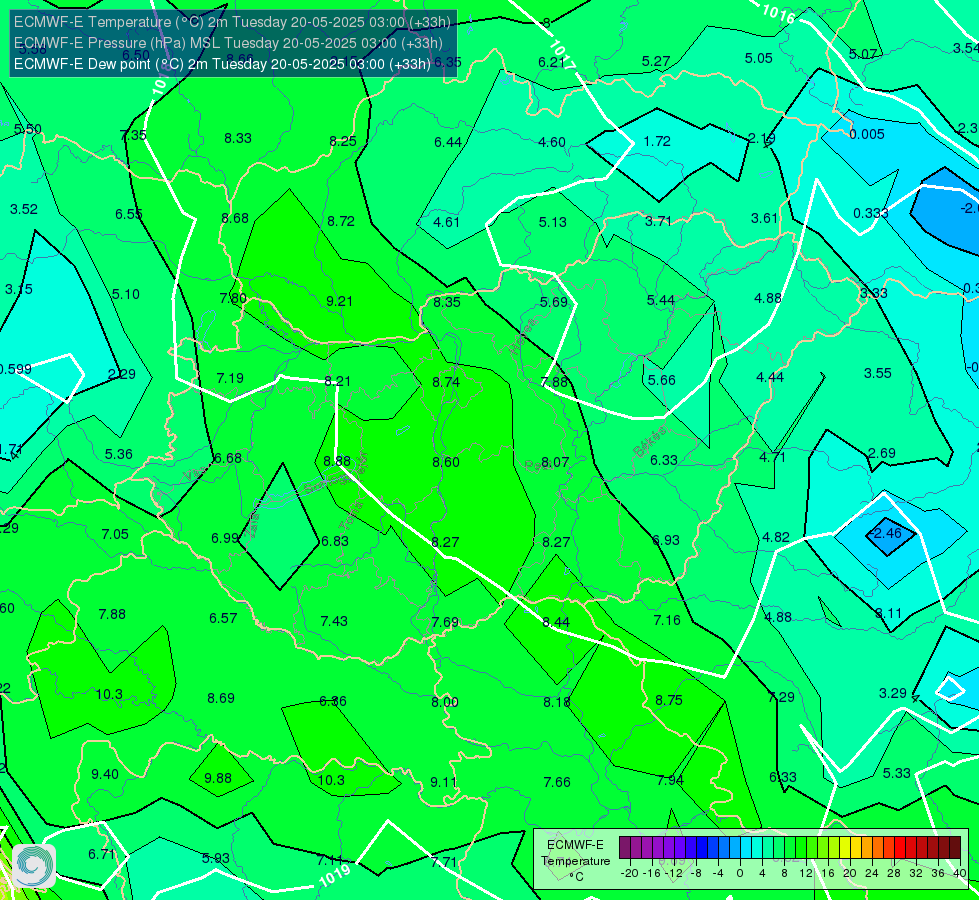Click the 7.66 dew point value
This screenshot has height=900, width=979.
(x=557, y=782)
